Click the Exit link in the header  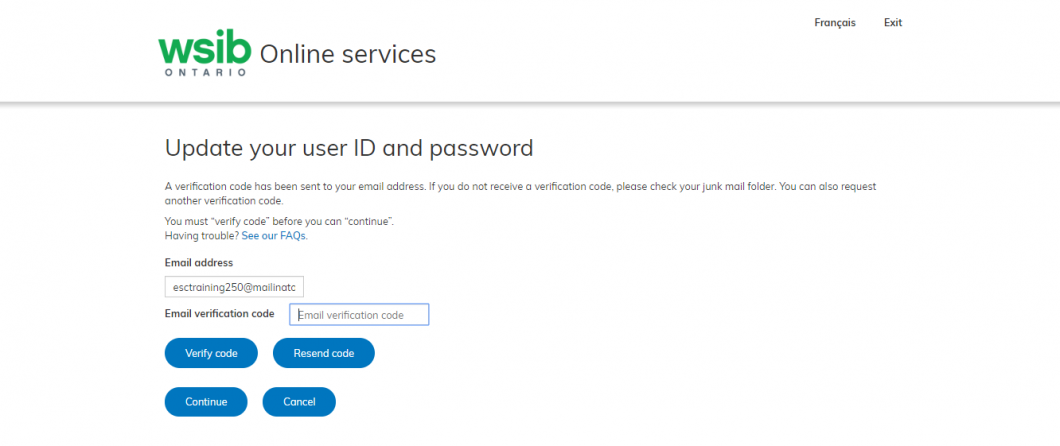[893, 23]
